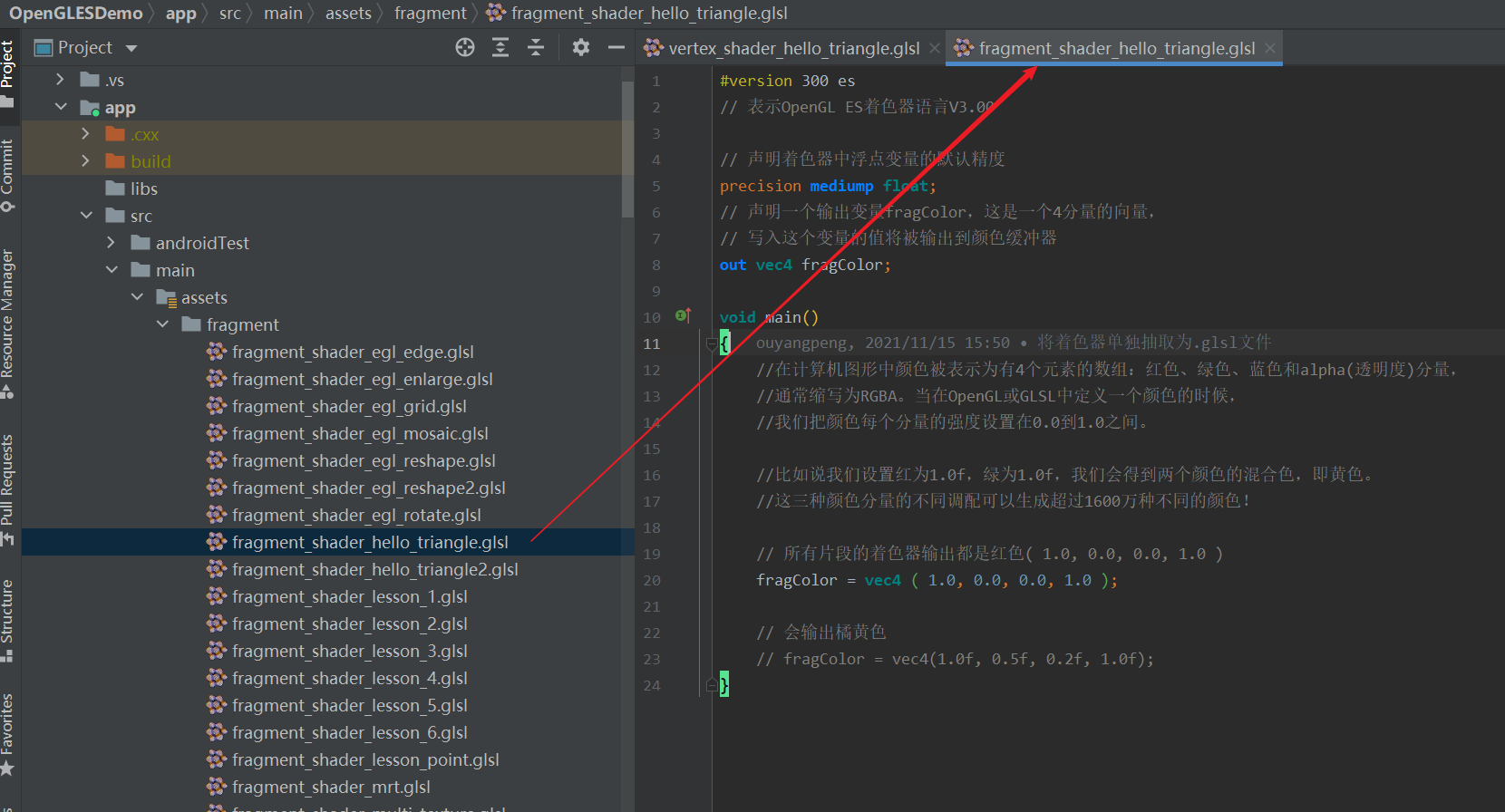Expand the build folder
Image resolution: width=1505 pixels, height=812 pixels.
click(x=86, y=161)
